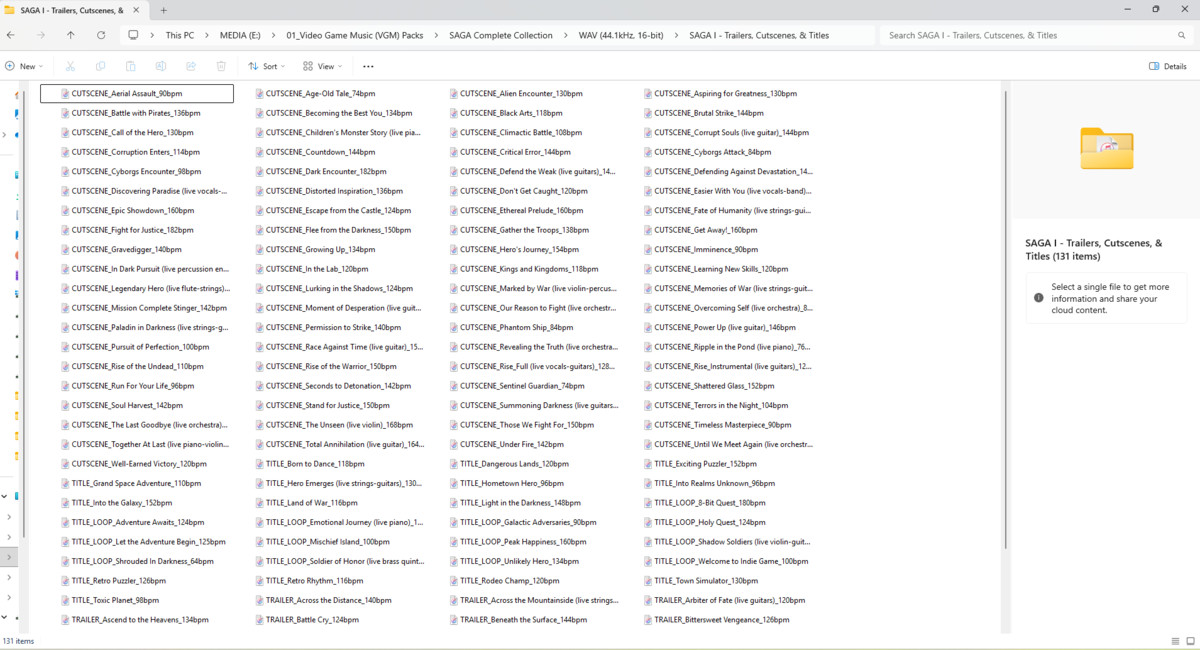
Task: Go up one folder level
Action: 70,35
